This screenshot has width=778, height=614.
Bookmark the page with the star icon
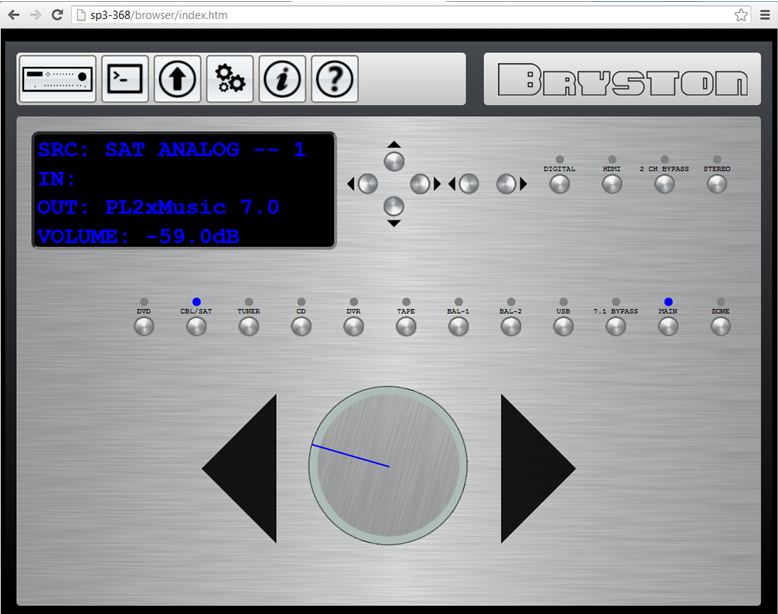(x=741, y=15)
